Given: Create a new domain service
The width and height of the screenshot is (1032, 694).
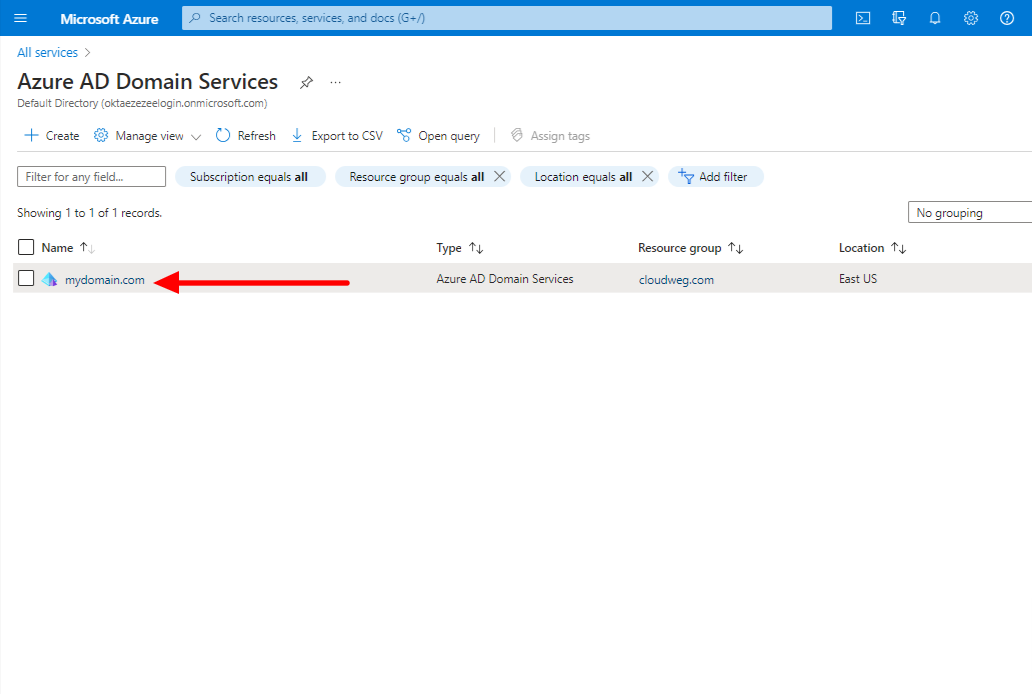Looking at the screenshot, I should [51, 136].
